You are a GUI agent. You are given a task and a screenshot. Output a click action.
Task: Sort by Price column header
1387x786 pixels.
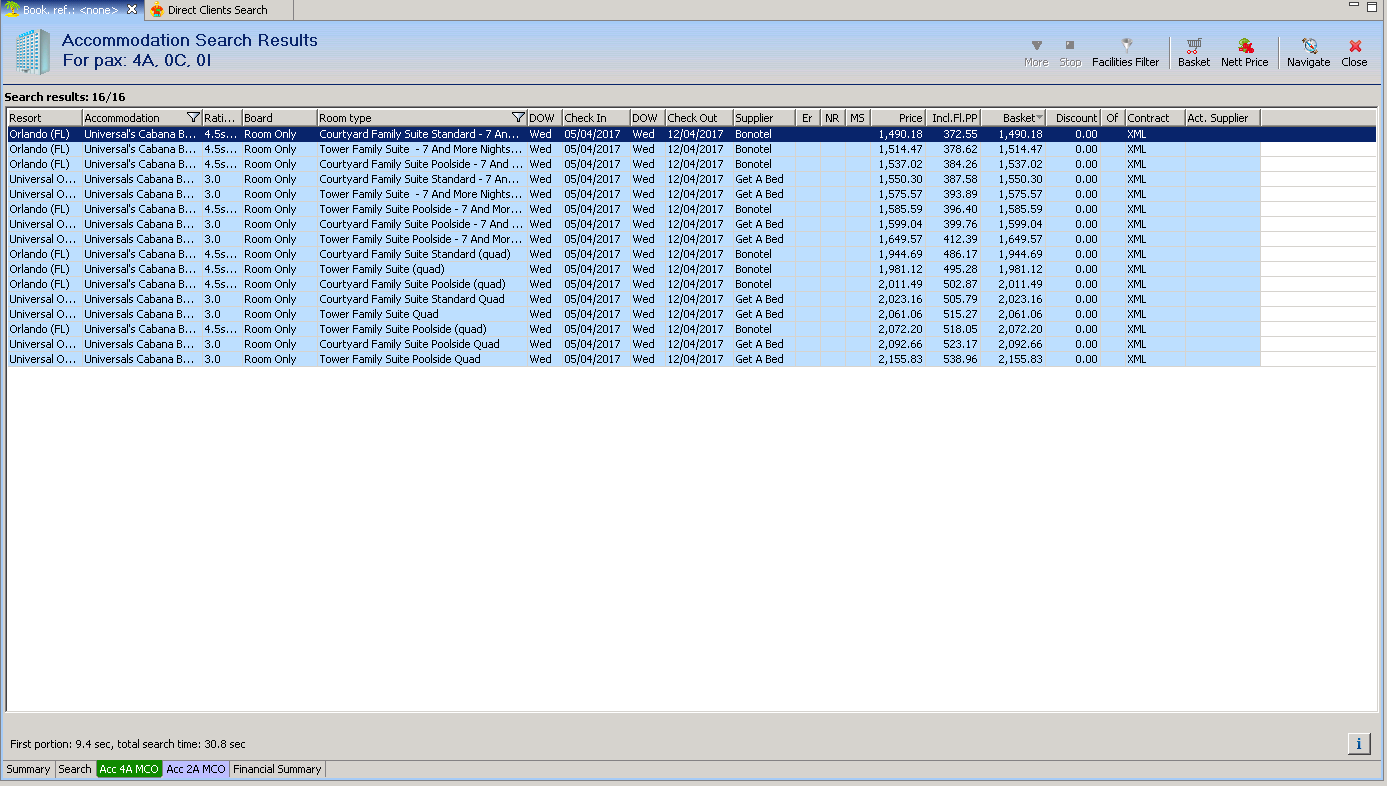pyautogui.click(x=900, y=118)
